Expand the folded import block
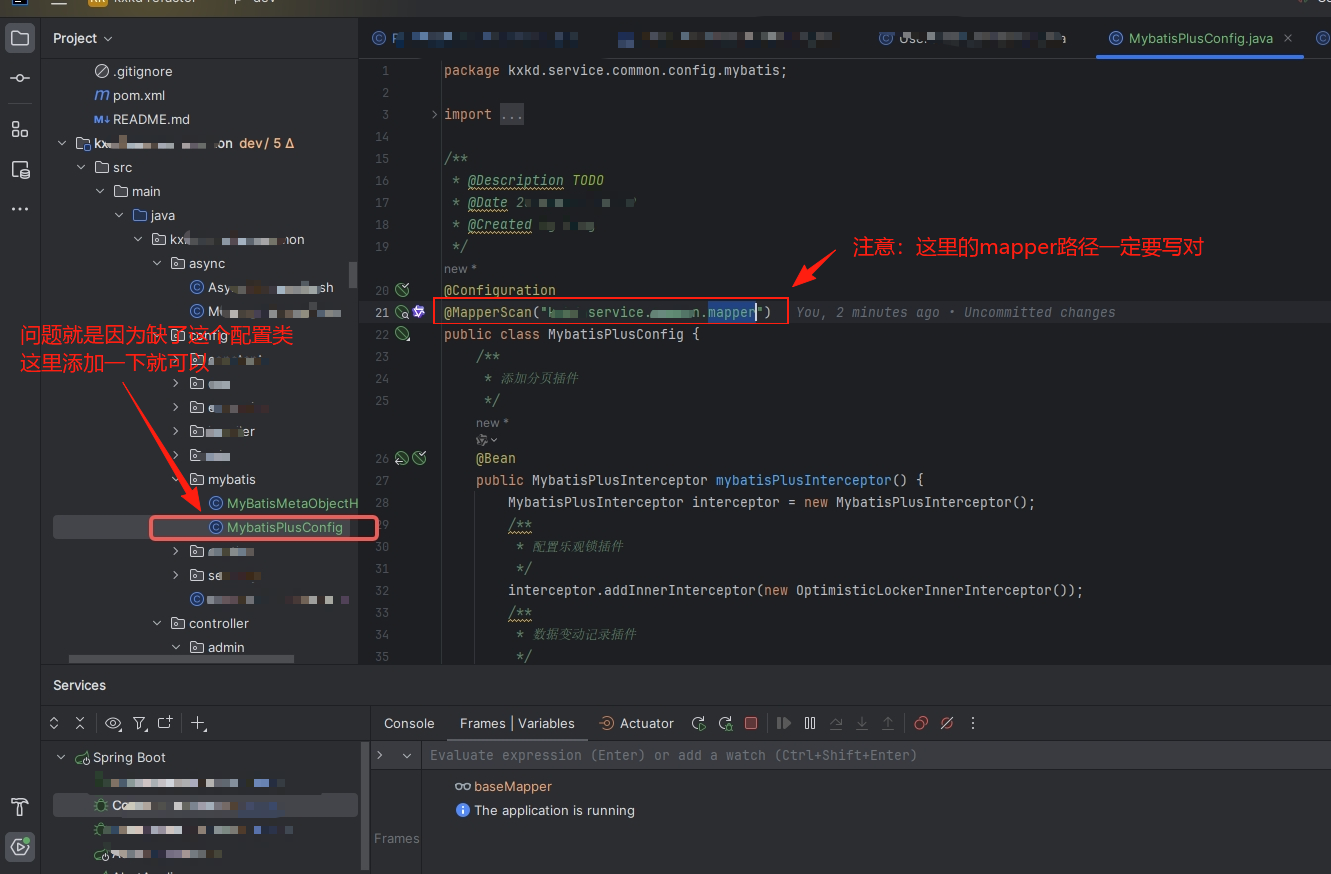The image size is (1331, 874). (434, 114)
